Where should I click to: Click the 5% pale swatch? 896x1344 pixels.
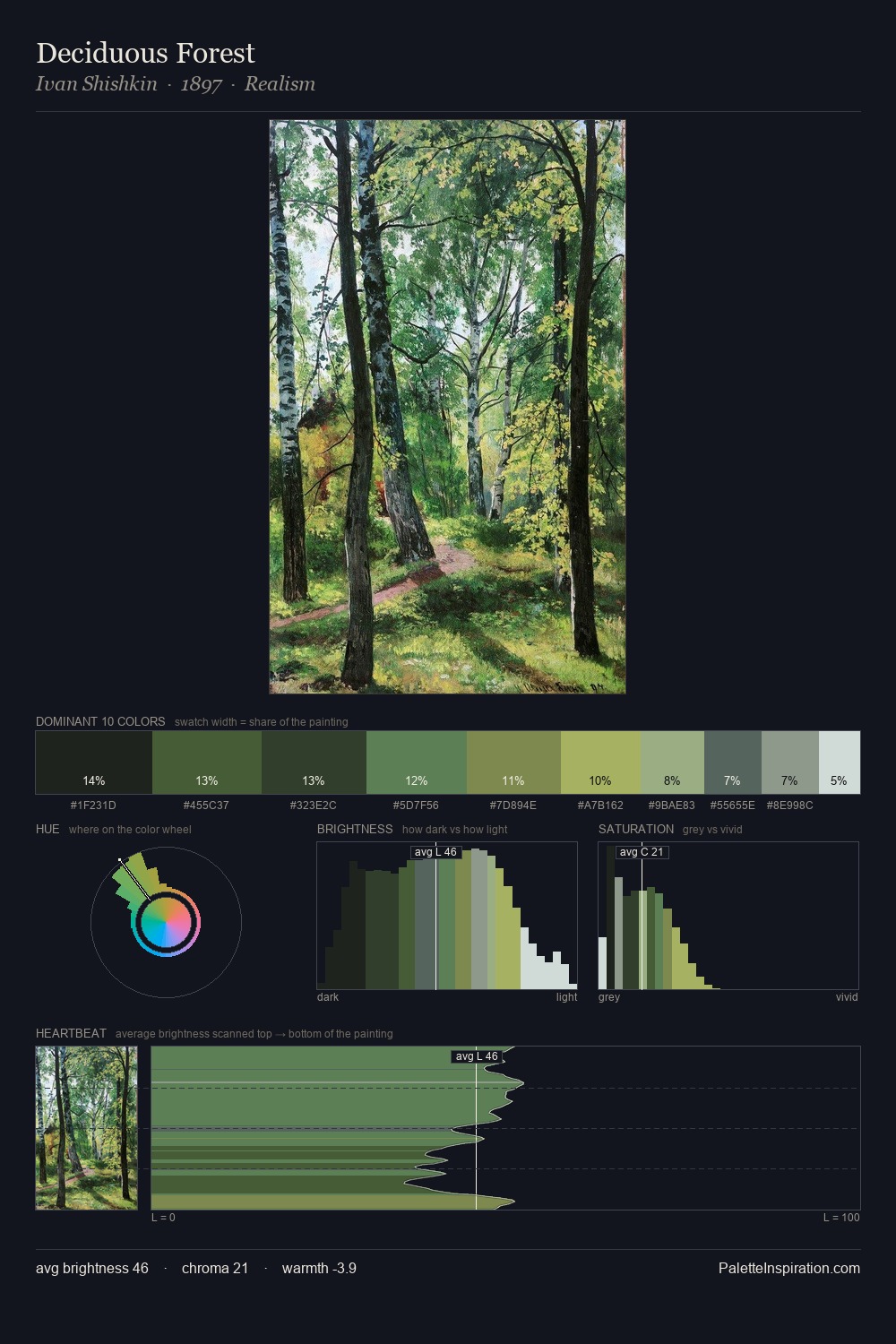(840, 762)
